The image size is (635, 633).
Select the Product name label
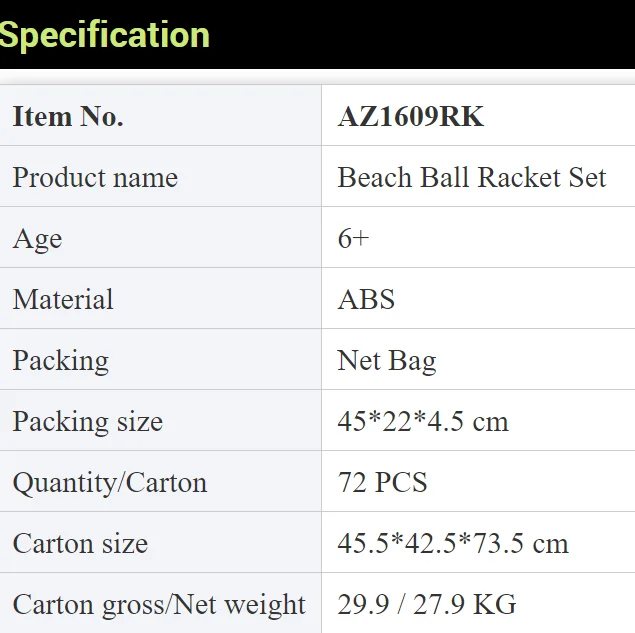[95, 178]
